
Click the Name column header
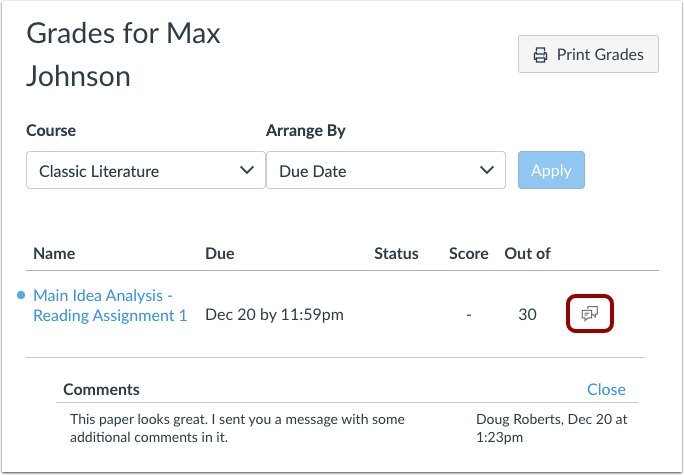[x=54, y=253]
